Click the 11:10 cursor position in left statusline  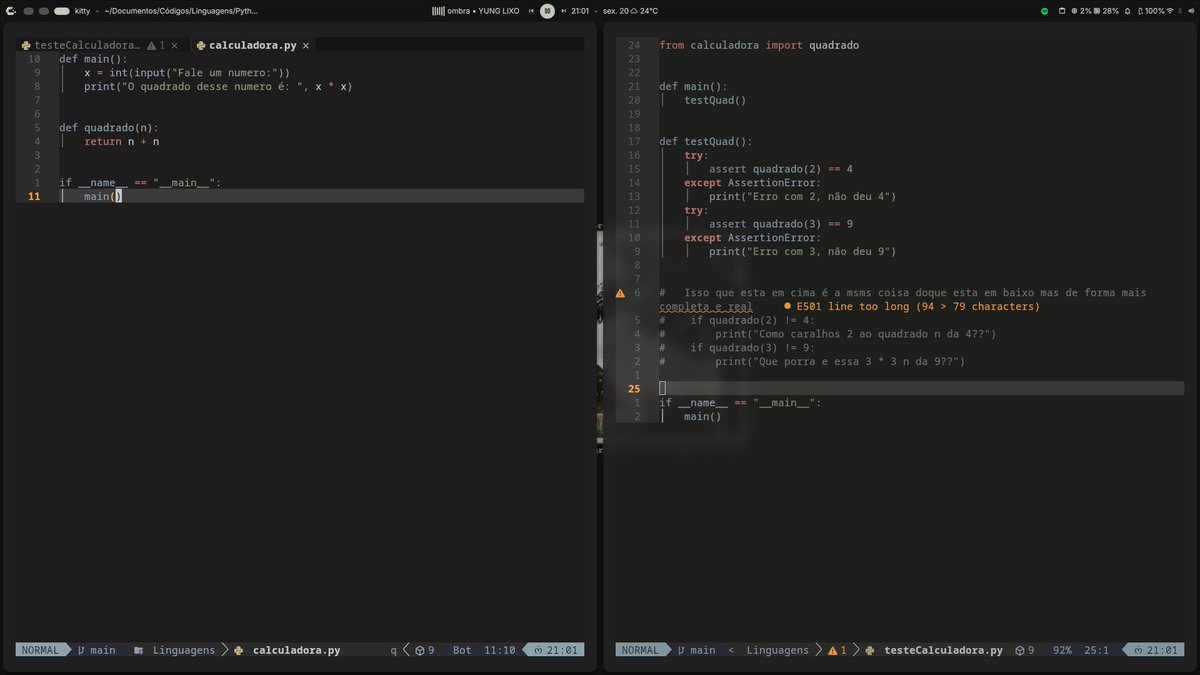pos(500,650)
